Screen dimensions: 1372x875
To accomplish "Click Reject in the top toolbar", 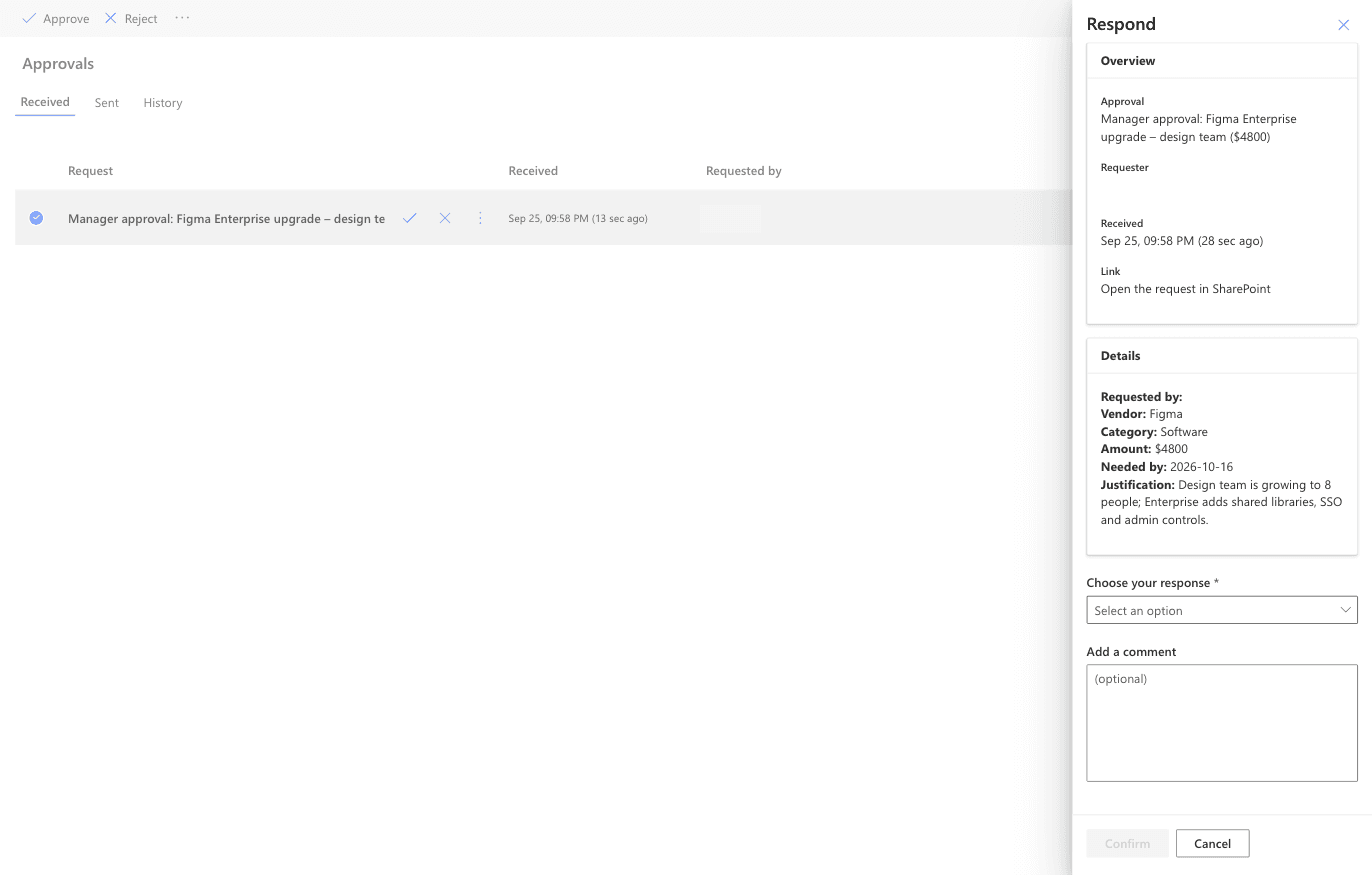I will coord(131,19).
